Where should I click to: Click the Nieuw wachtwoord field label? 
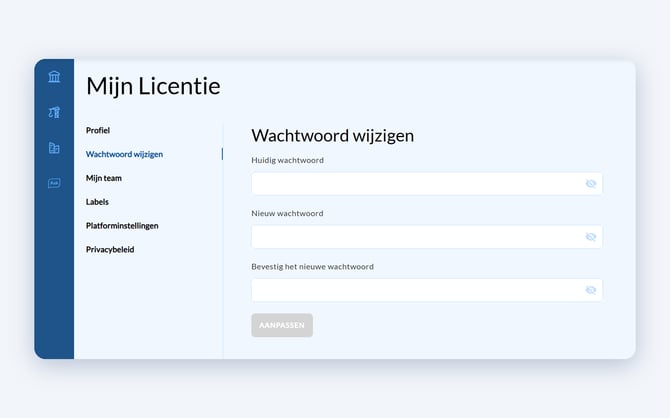[287, 213]
